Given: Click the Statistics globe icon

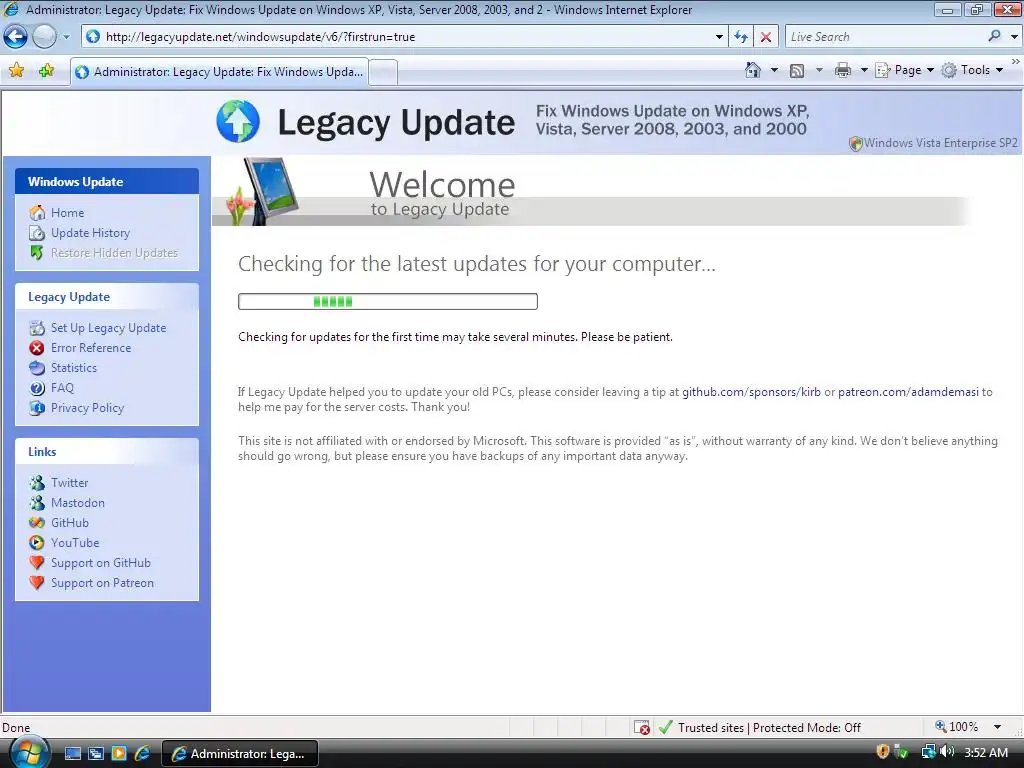Looking at the screenshot, I should [37, 368].
